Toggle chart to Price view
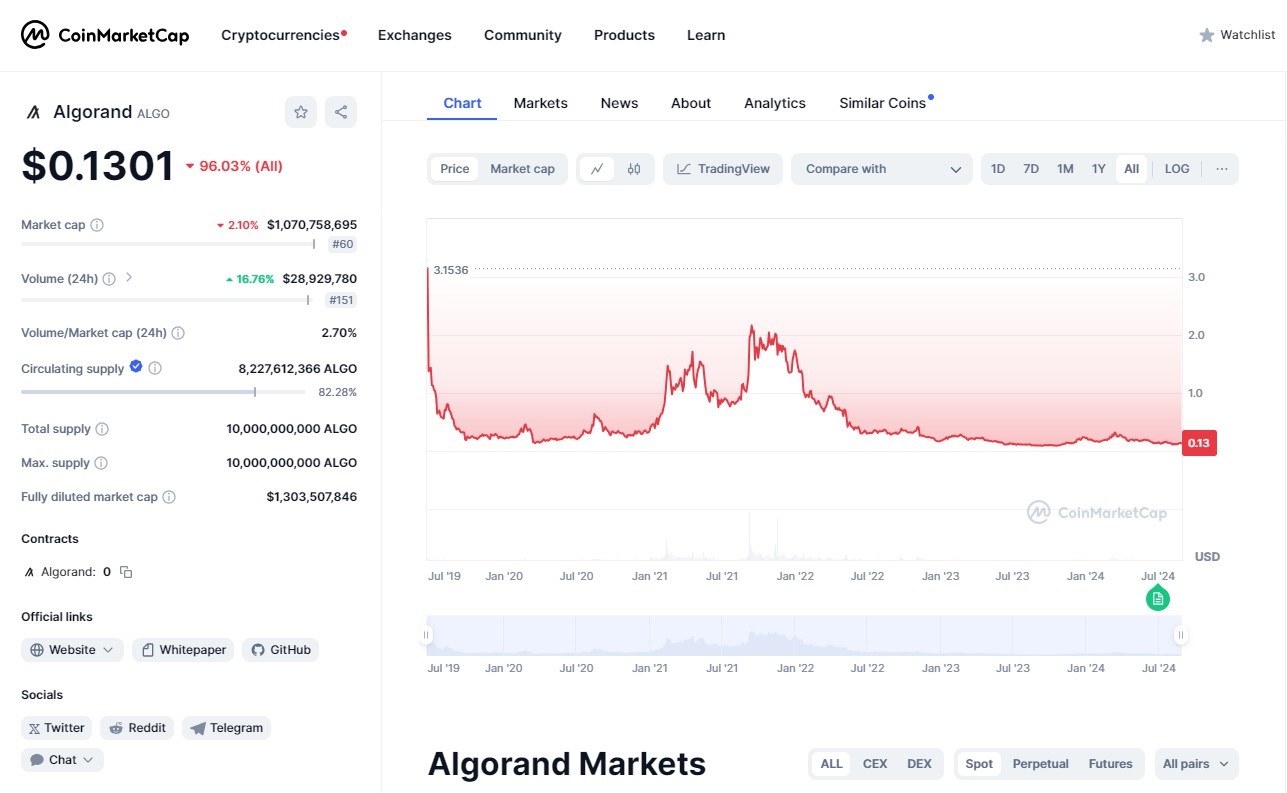Viewport: 1287px width, 793px height. click(x=455, y=169)
